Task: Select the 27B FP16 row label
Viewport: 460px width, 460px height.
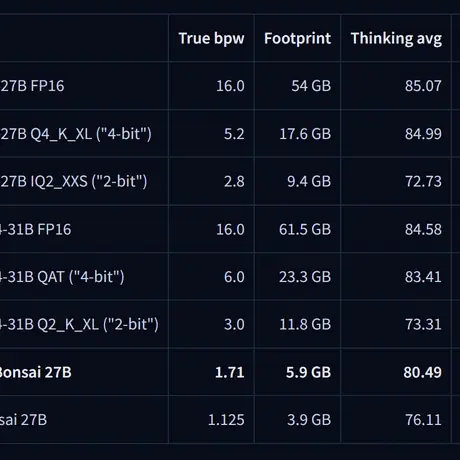Action: pyautogui.click(x=32, y=86)
